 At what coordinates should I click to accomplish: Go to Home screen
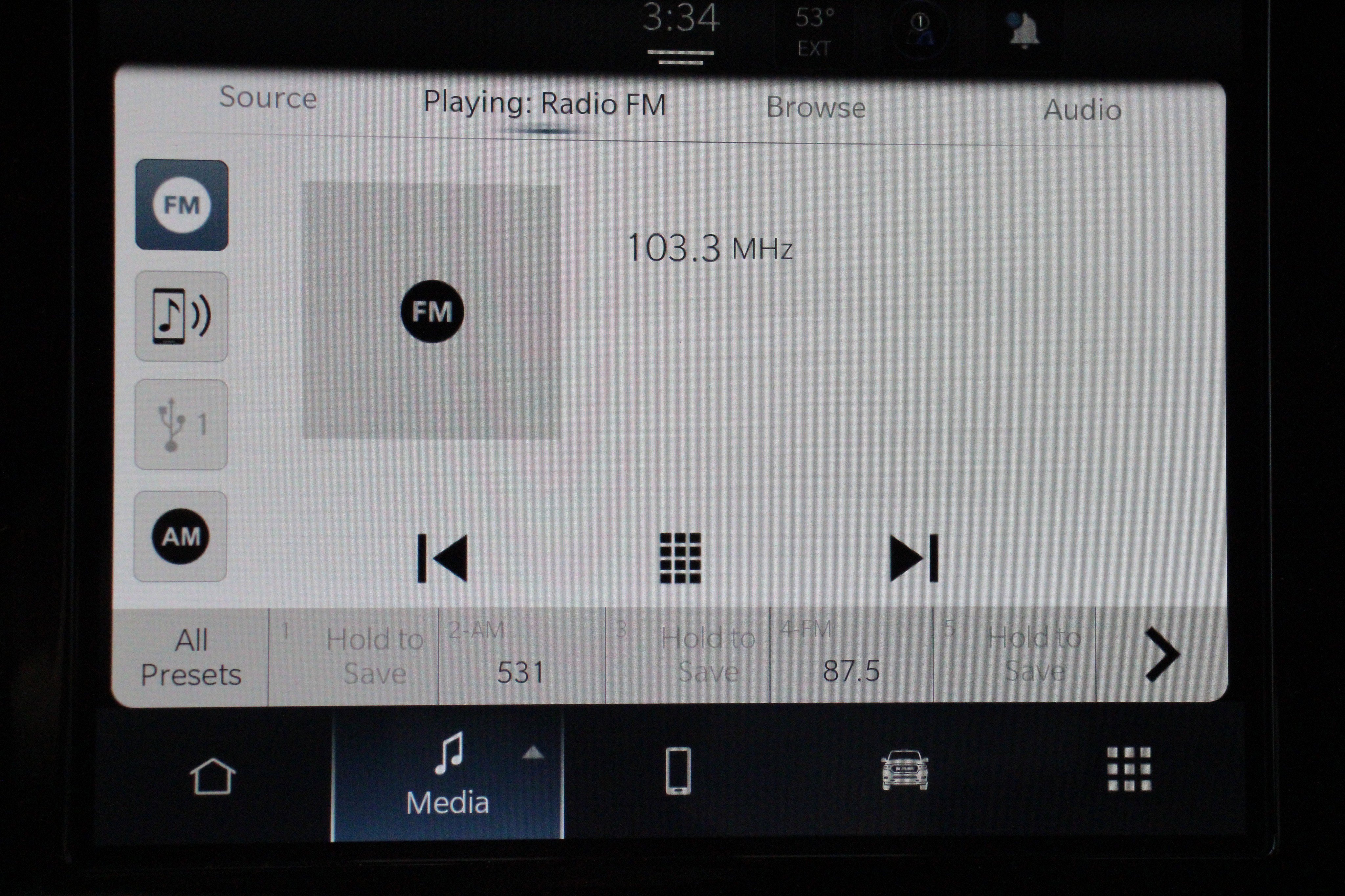212,776
